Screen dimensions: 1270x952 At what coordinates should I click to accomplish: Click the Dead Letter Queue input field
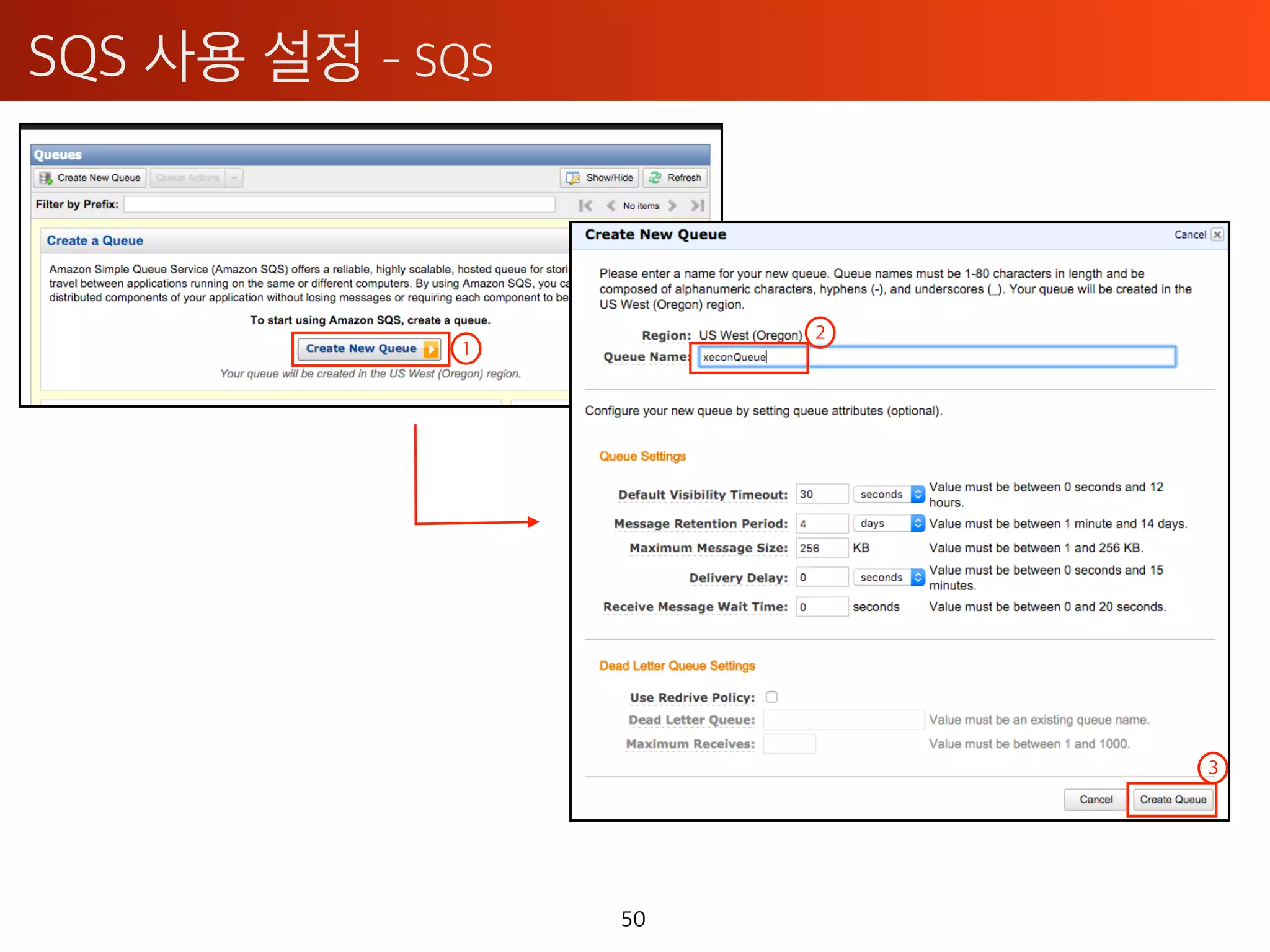843,720
